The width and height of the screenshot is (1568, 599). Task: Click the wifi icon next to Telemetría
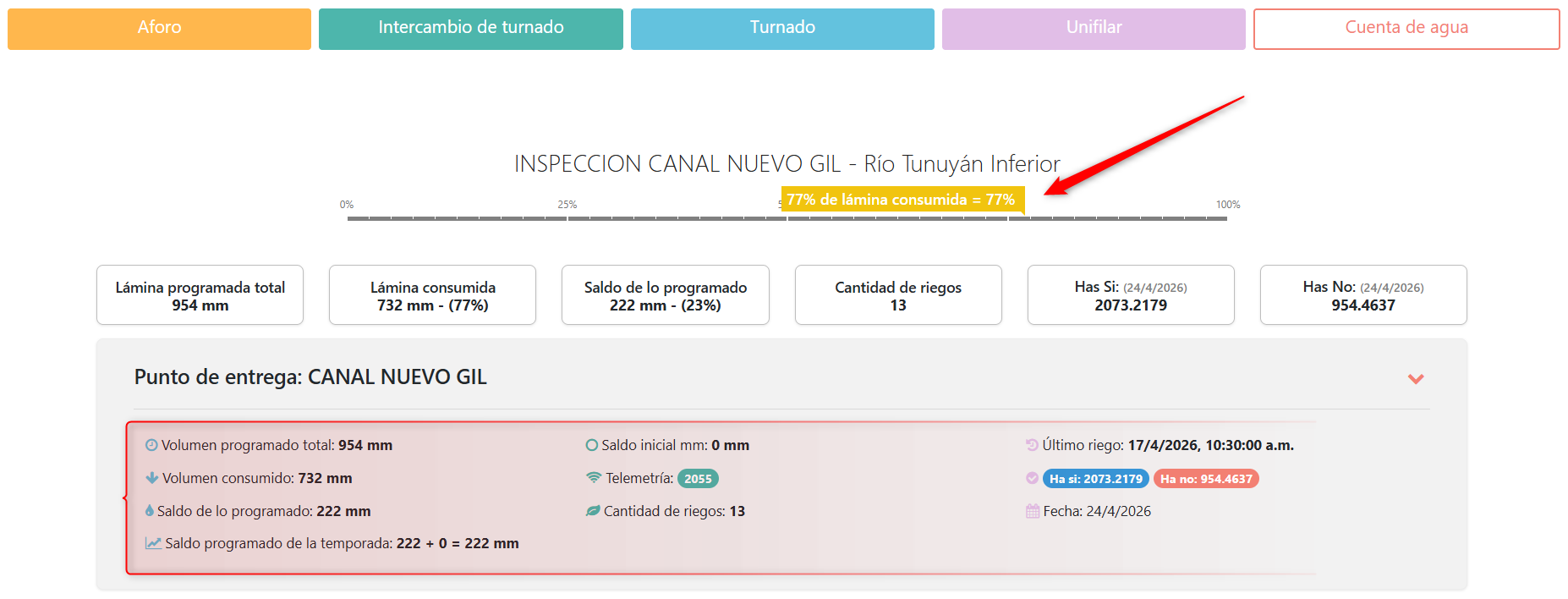coord(594,478)
